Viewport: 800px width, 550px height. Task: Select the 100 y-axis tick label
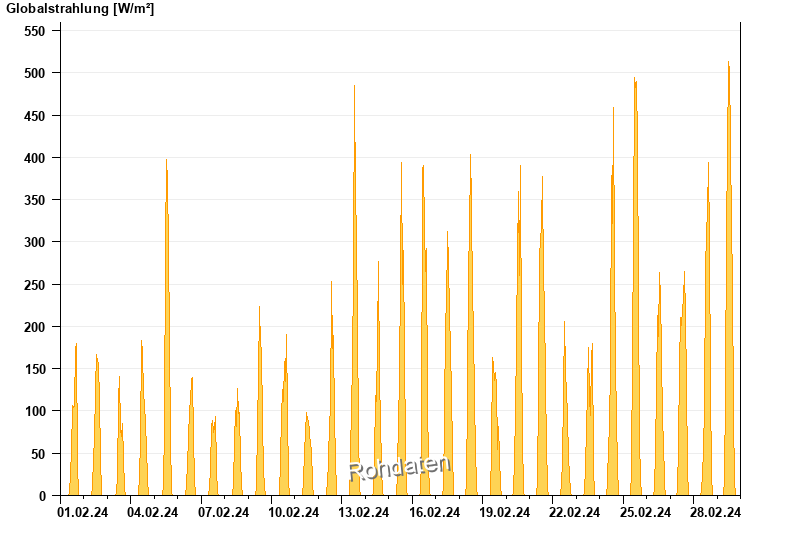click(36, 411)
